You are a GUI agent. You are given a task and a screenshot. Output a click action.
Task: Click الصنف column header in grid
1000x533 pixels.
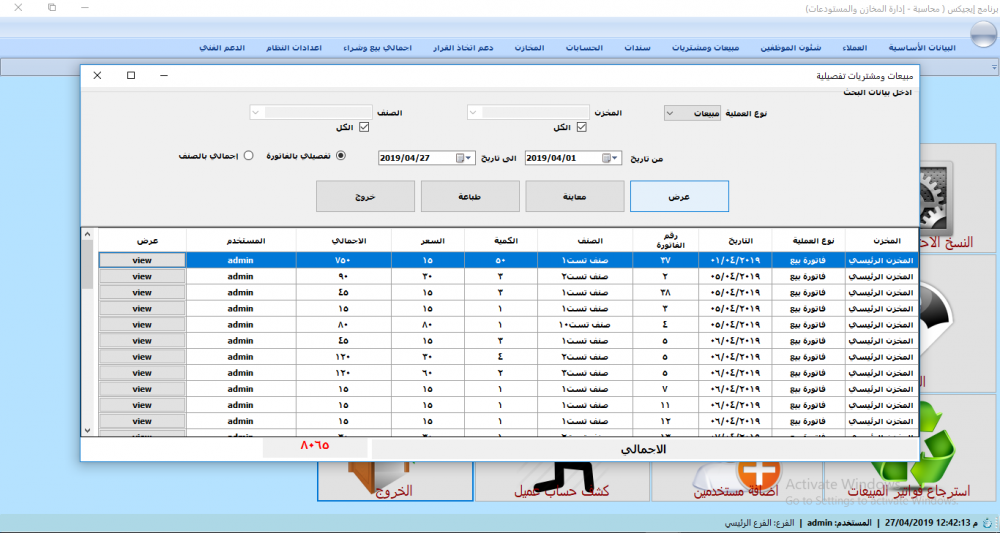pos(585,241)
